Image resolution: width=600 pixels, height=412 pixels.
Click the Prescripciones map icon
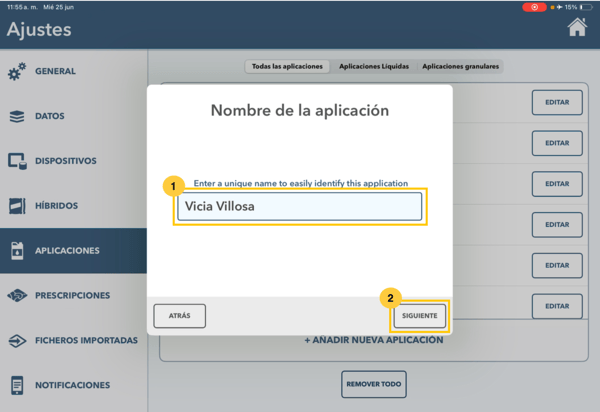point(17,295)
